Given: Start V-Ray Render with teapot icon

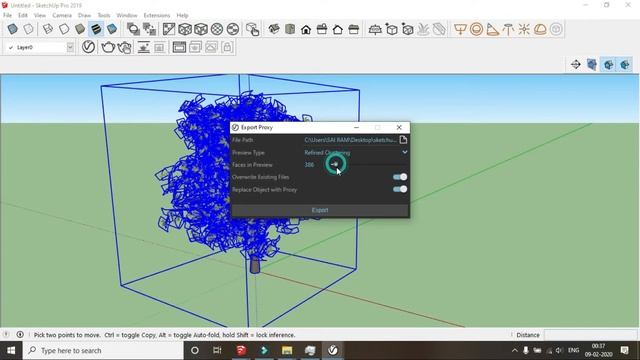Looking at the screenshot, I should [108, 47].
